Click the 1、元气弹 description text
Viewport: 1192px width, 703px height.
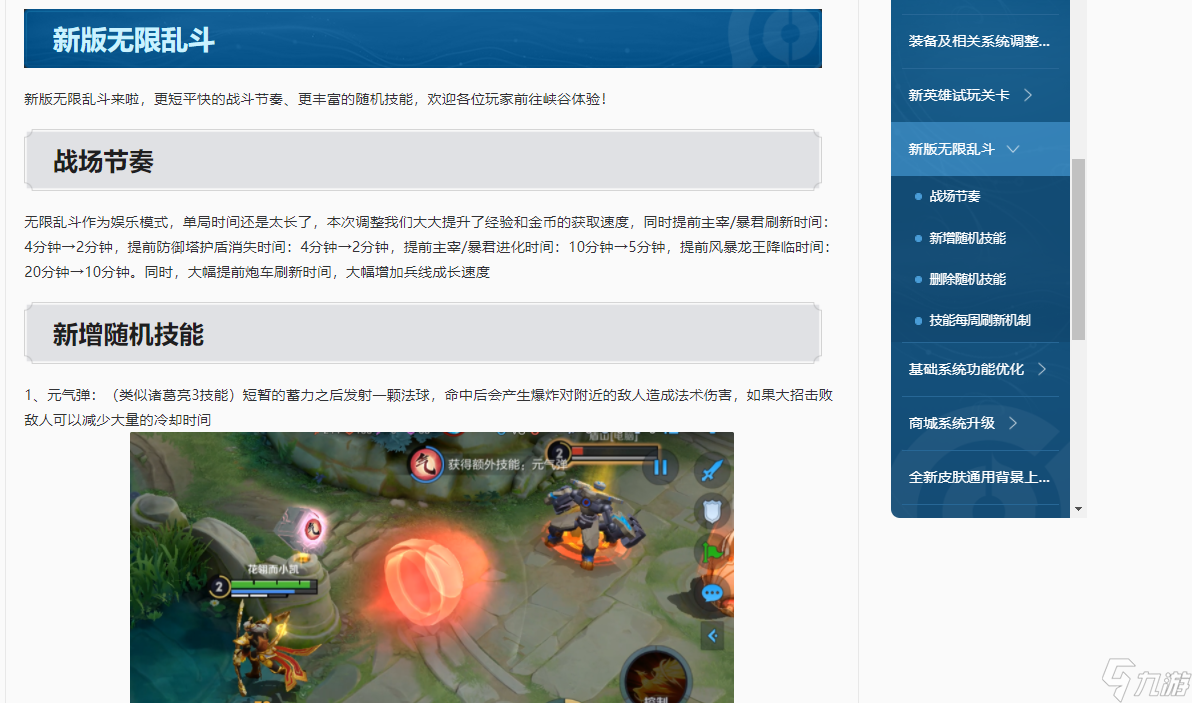click(429, 407)
